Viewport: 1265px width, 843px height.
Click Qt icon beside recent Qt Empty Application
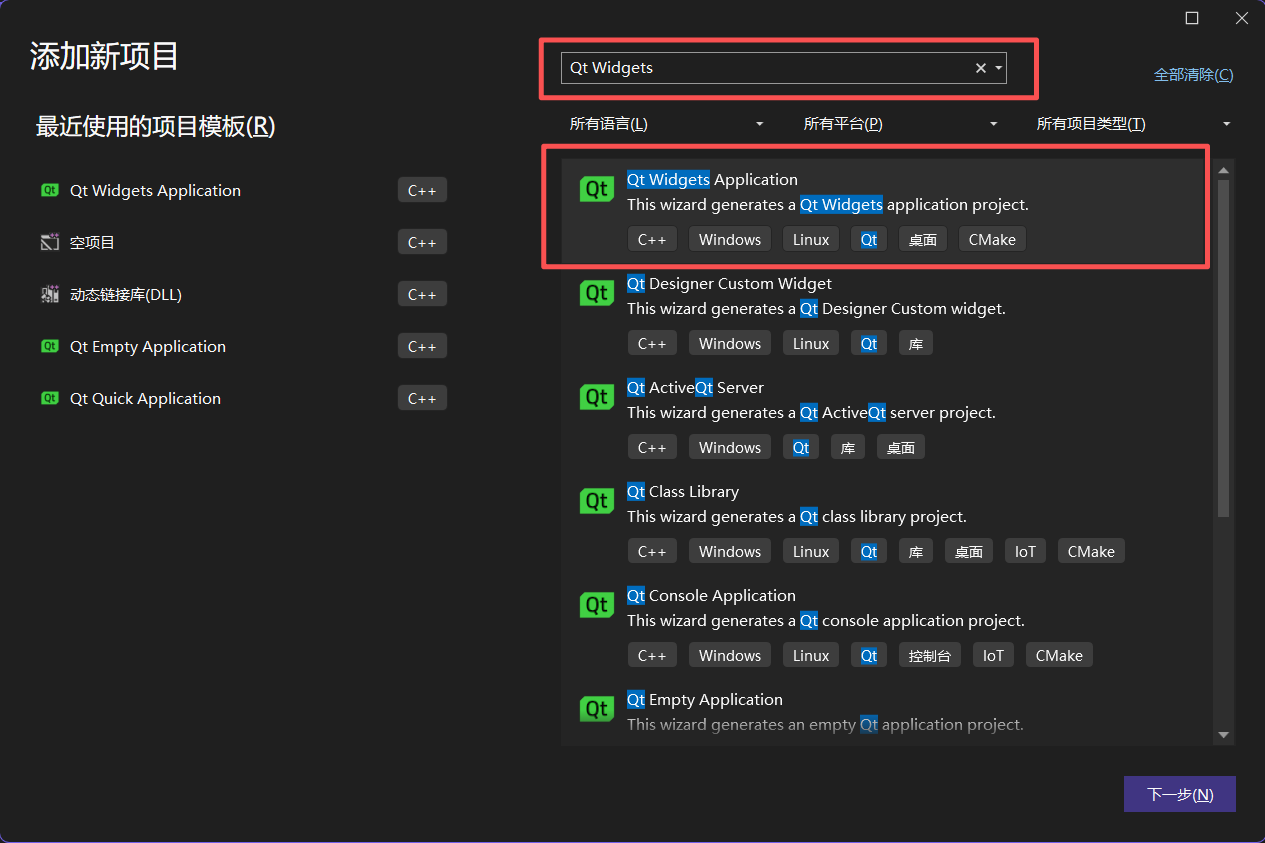(x=50, y=346)
